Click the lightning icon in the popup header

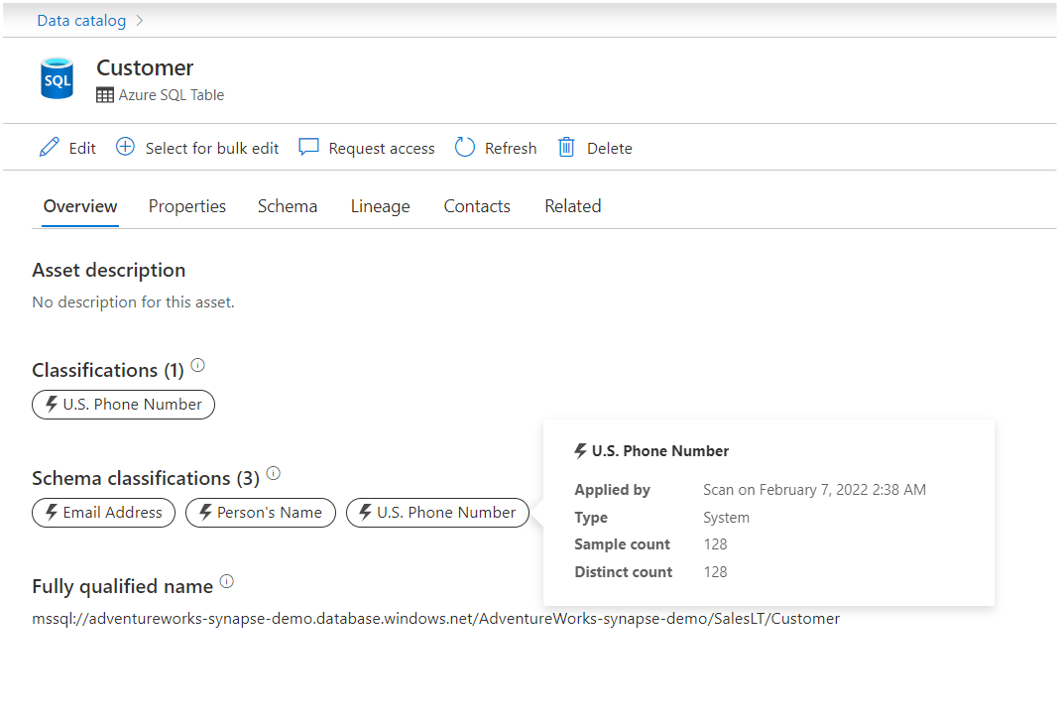click(x=580, y=451)
